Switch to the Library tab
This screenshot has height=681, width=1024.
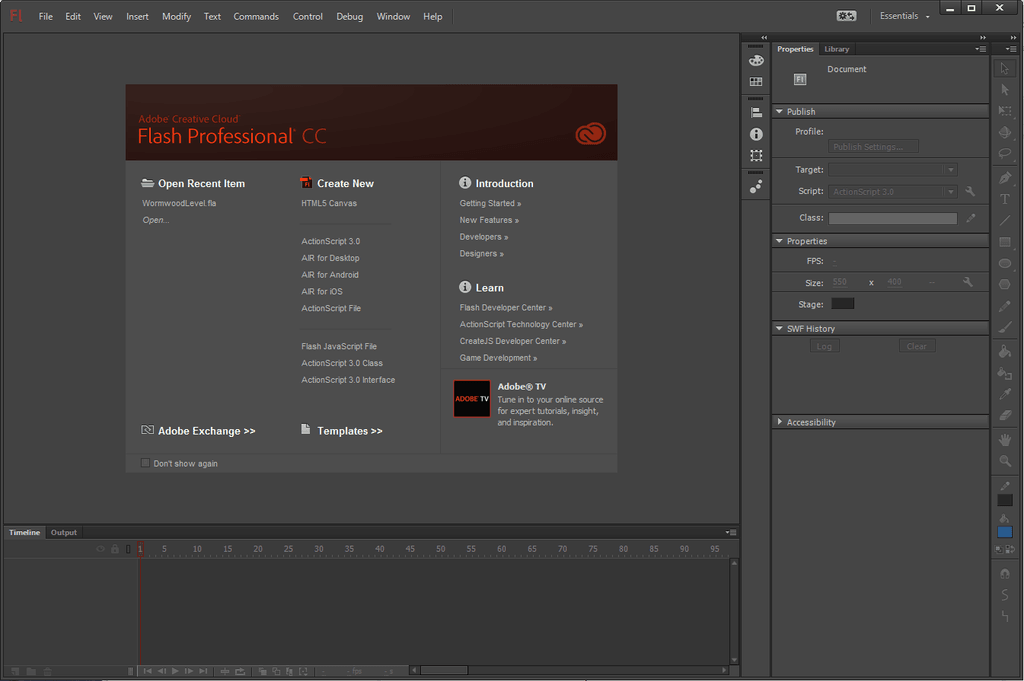tap(837, 48)
